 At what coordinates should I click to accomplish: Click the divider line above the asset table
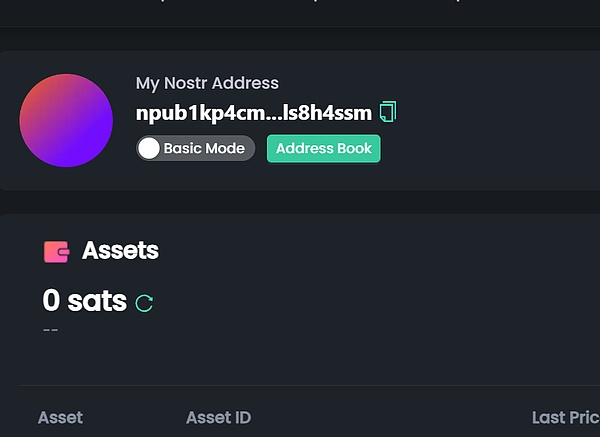pyautogui.click(x=300, y=385)
